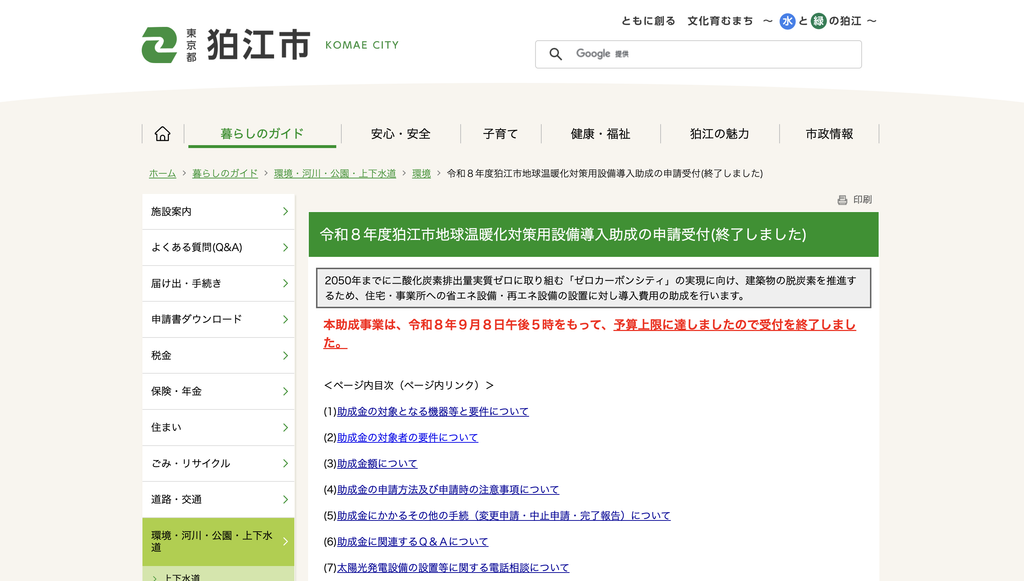Open 上下水道 sidebar sub-item

[x=182, y=577]
